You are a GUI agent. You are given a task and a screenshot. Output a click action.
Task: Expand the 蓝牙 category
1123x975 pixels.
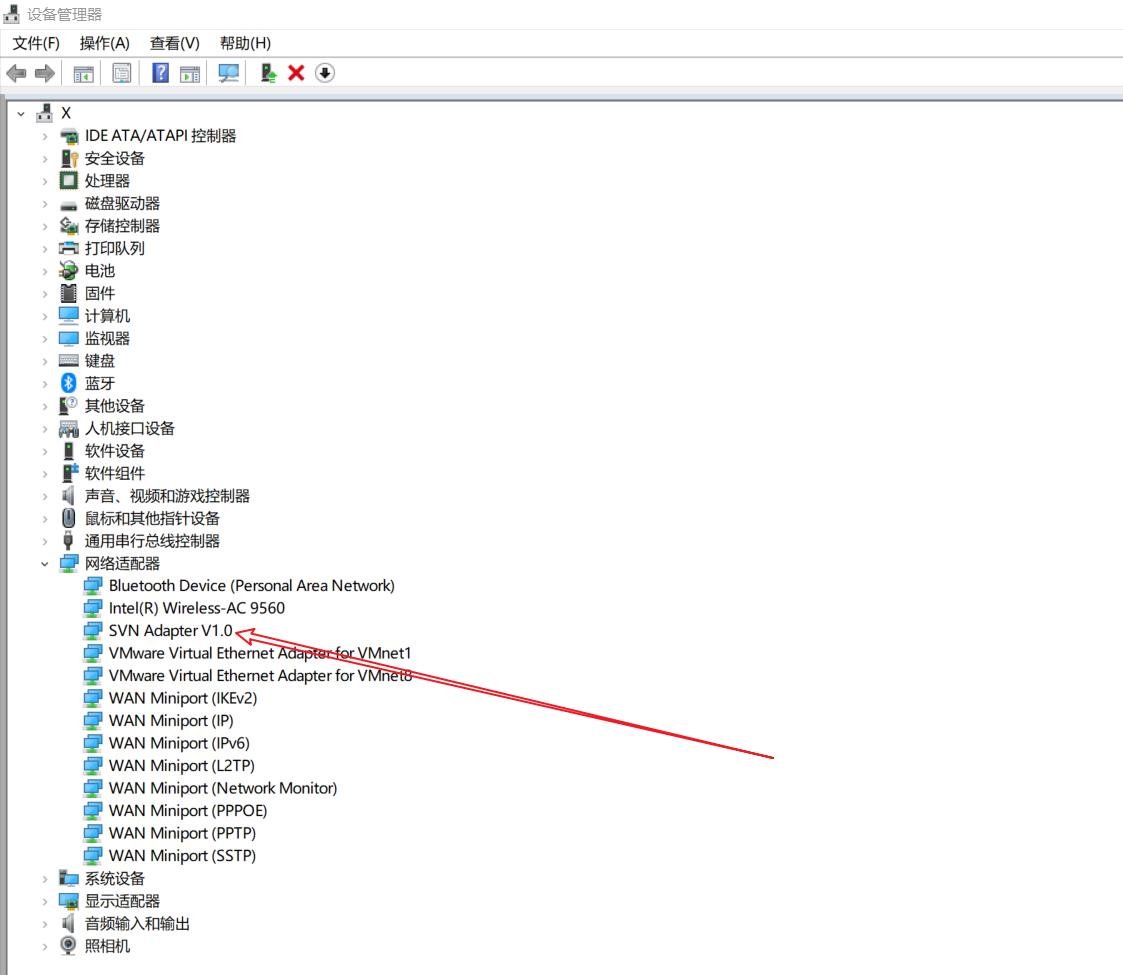(45, 384)
